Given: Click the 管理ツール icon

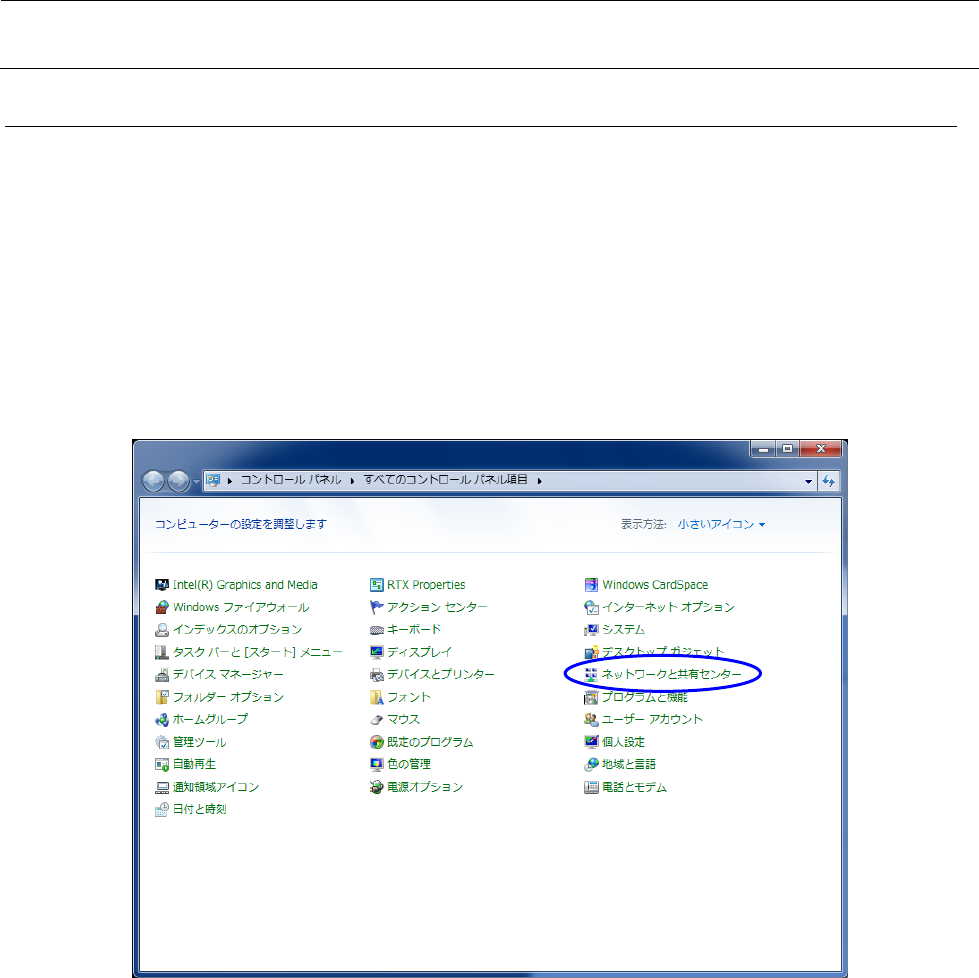Looking at the screenshot, I should 162,742.
